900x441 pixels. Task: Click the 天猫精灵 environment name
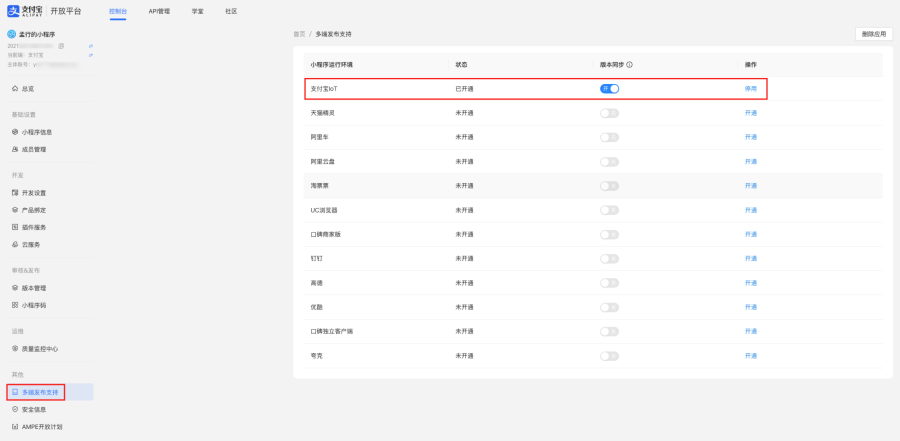coord(323,113)
